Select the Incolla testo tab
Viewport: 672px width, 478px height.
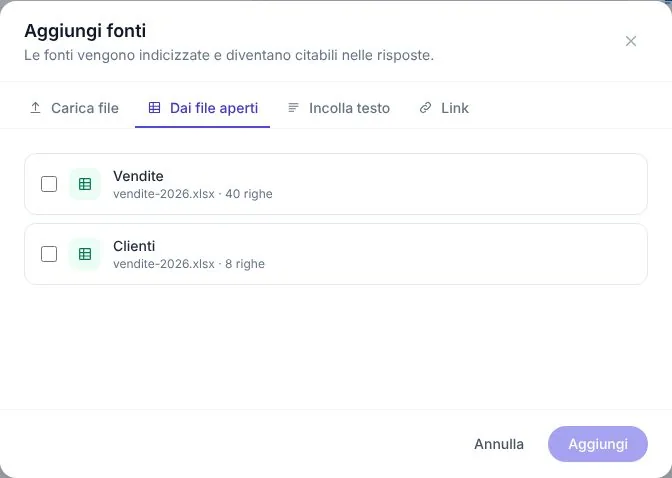pyautogui.click(x=338, y=108)
